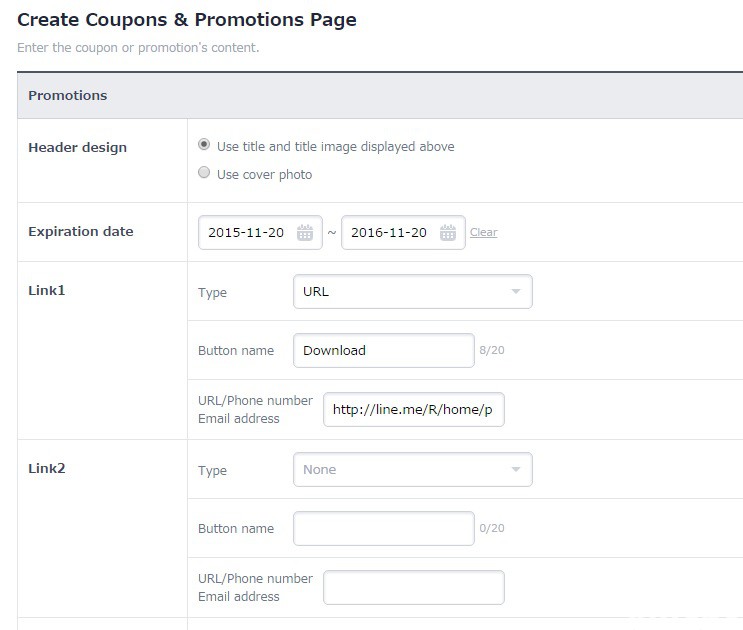This screenshot has width=743, height=630.
Task: Click the 'Link1' row label
Action: [x=46, y=290]
